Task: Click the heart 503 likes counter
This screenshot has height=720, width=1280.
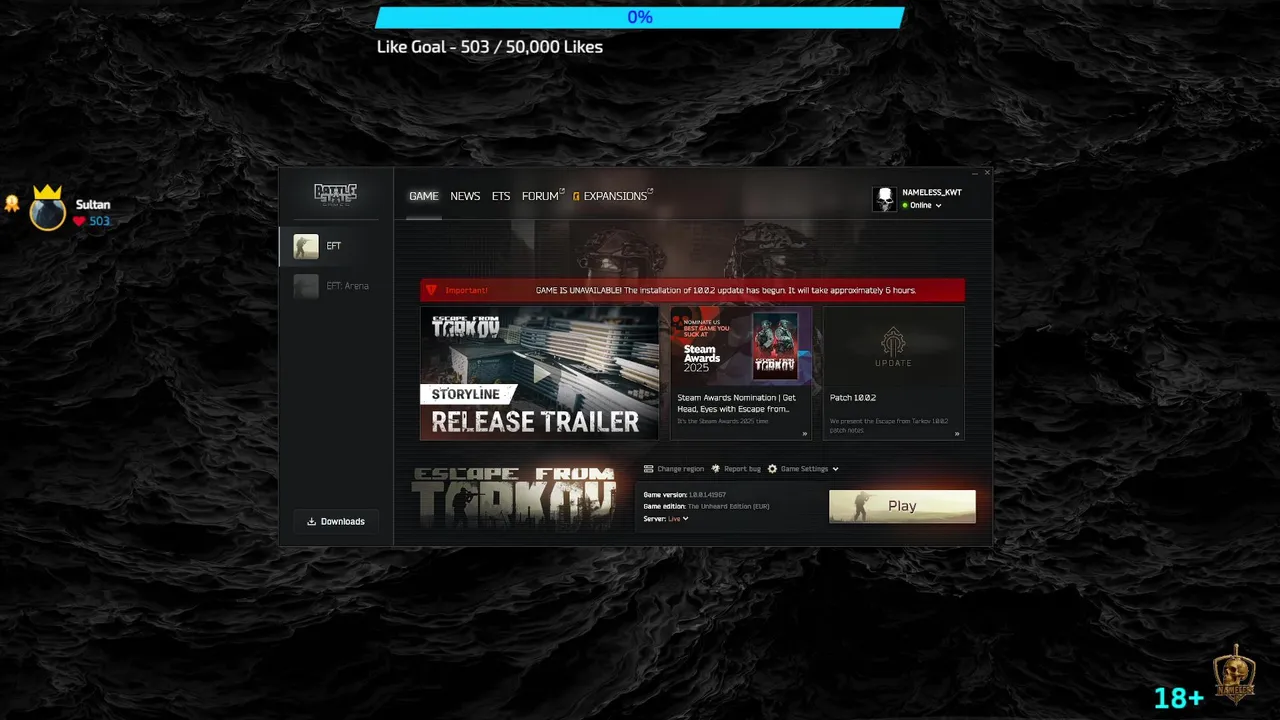Action: (91, 221)
